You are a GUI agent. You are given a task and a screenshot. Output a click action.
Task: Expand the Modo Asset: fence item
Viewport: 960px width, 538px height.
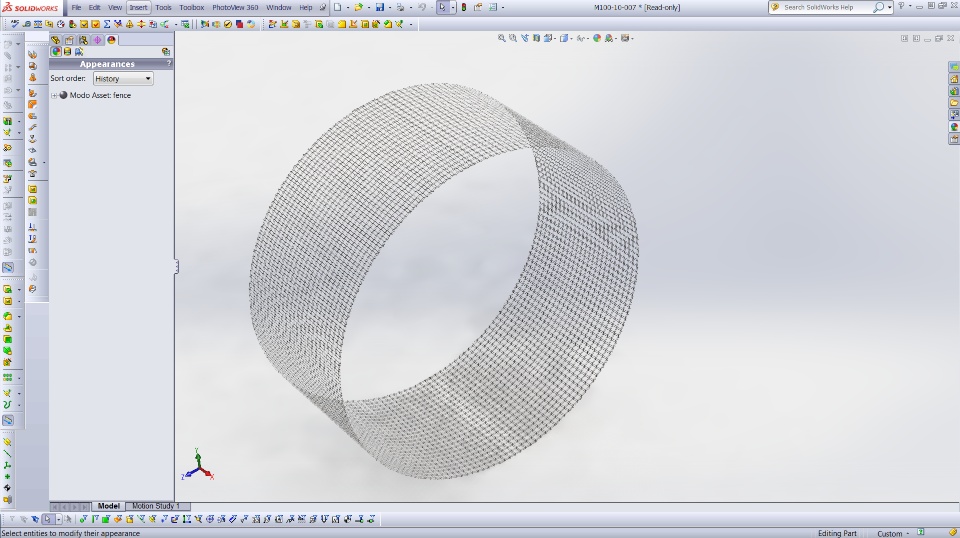pos(54,95)
